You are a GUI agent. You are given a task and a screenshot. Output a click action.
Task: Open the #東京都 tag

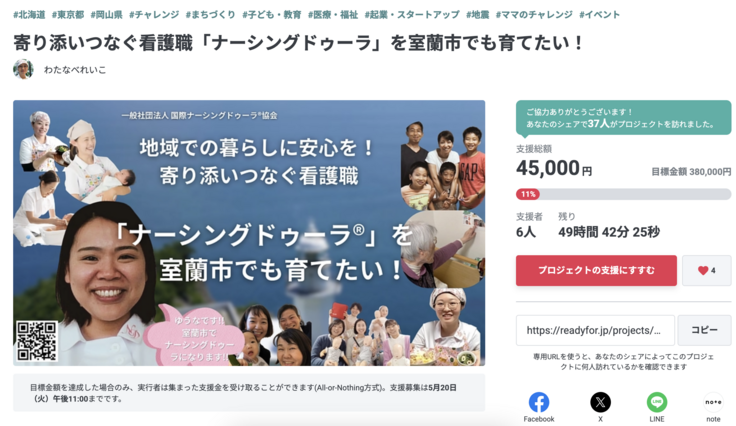[x=68, y=15]
